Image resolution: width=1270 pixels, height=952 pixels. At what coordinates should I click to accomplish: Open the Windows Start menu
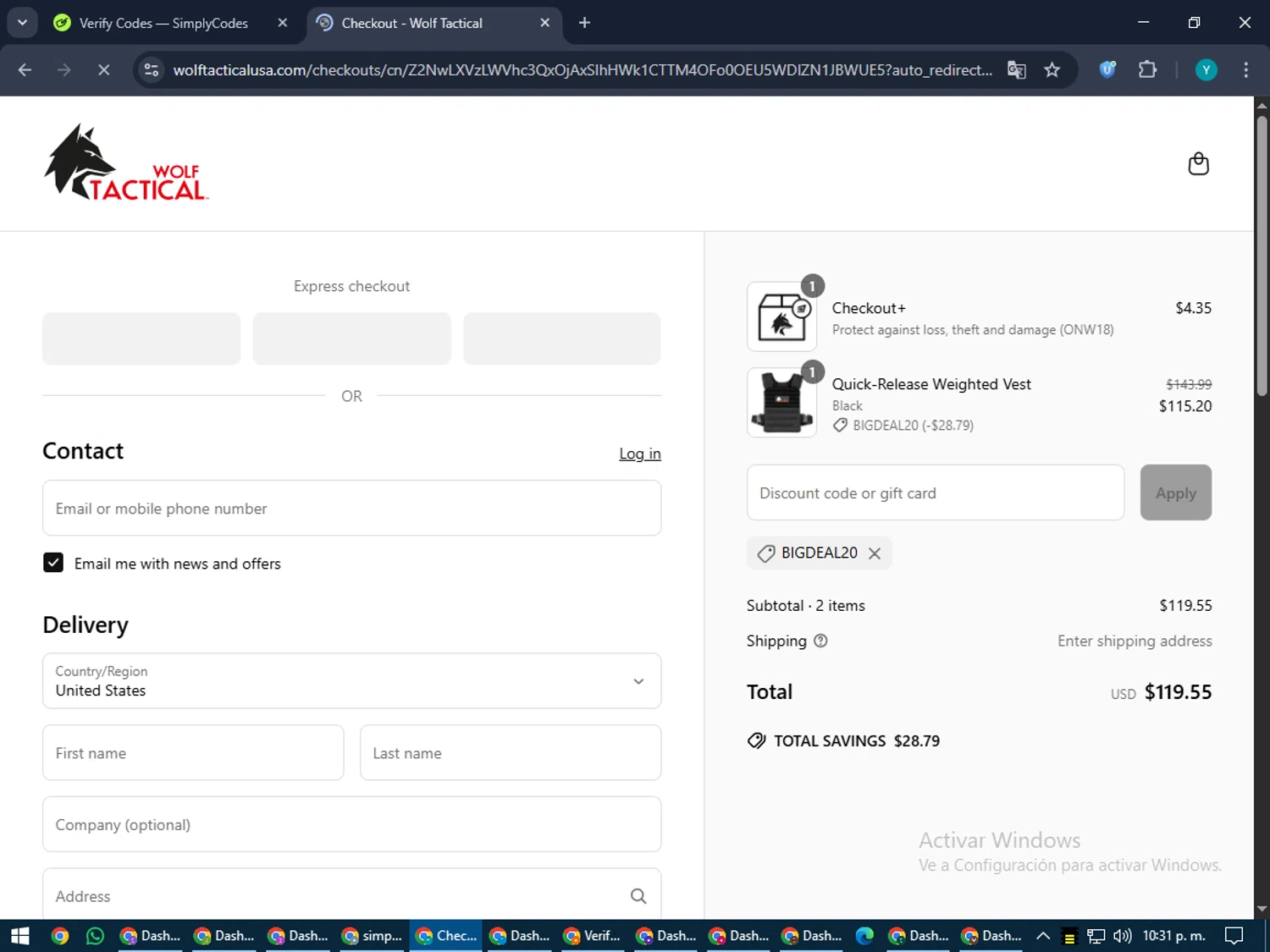pyautogui.click(x=19, y=936)
